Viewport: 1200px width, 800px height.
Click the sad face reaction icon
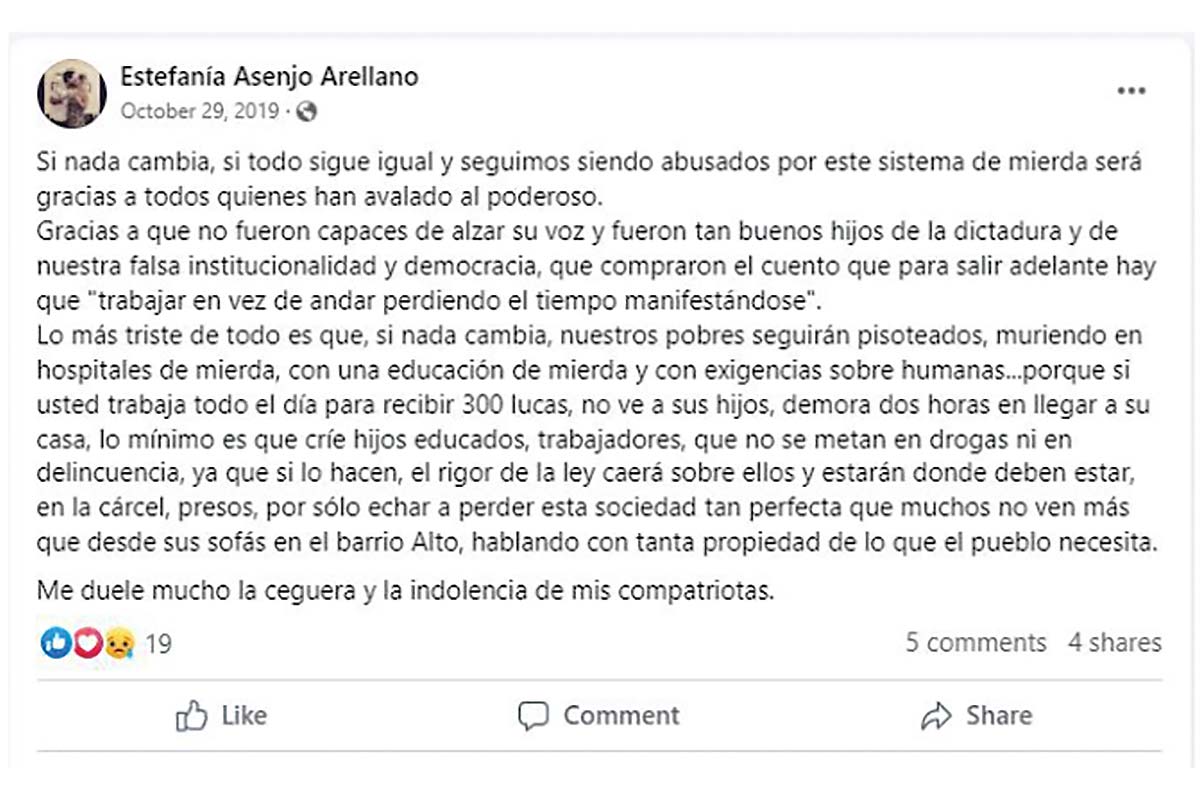[x=120, y=643]
